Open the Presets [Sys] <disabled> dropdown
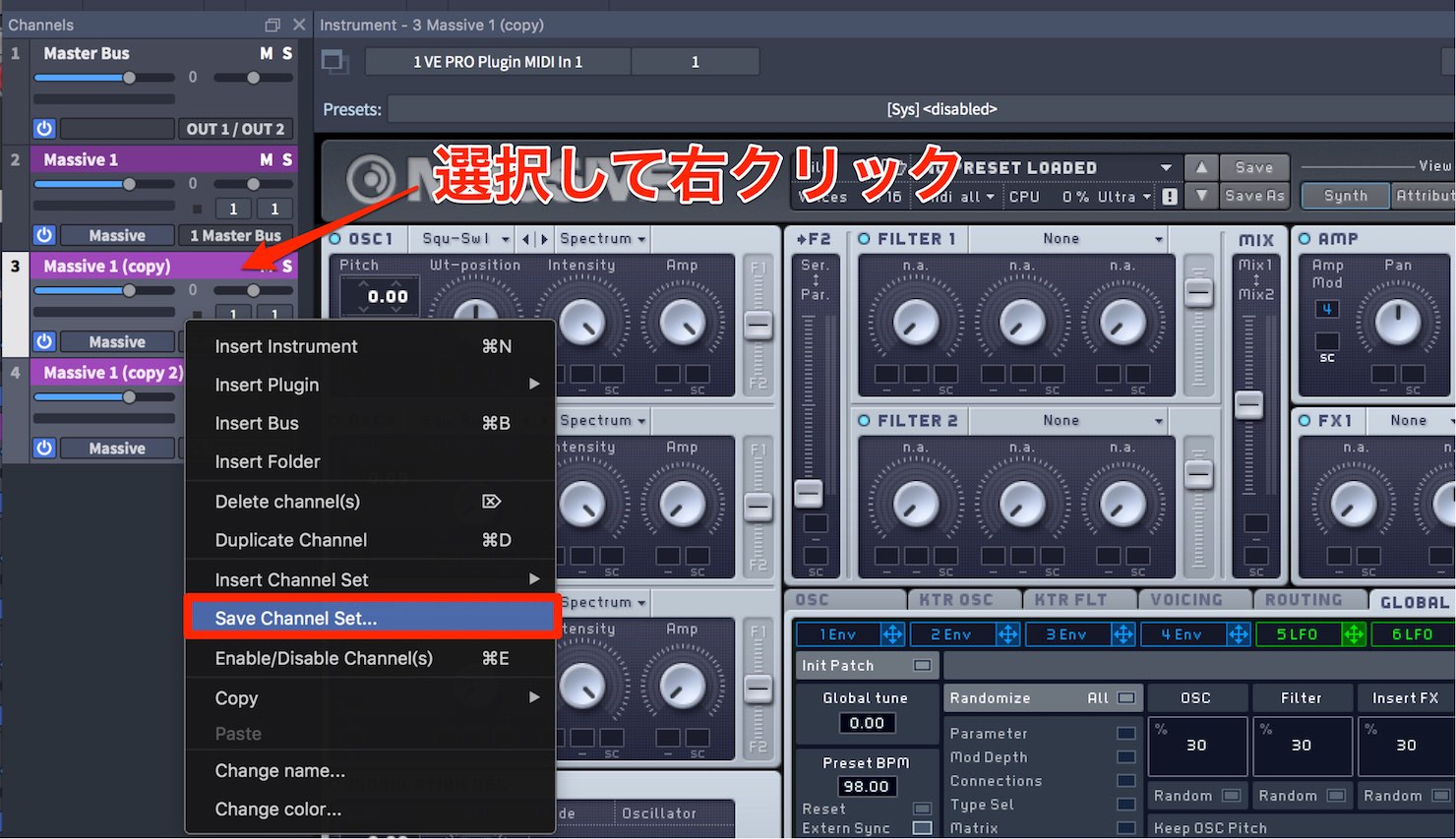The height and width of the screenshot is (839, 1456). 921,109
